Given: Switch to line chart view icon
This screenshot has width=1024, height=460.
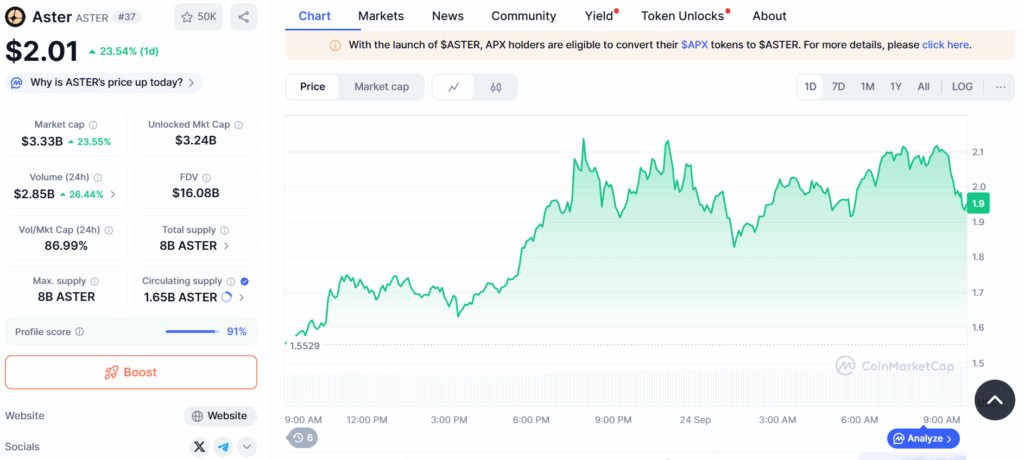Looking at the screenshot, I should point(454,87).
